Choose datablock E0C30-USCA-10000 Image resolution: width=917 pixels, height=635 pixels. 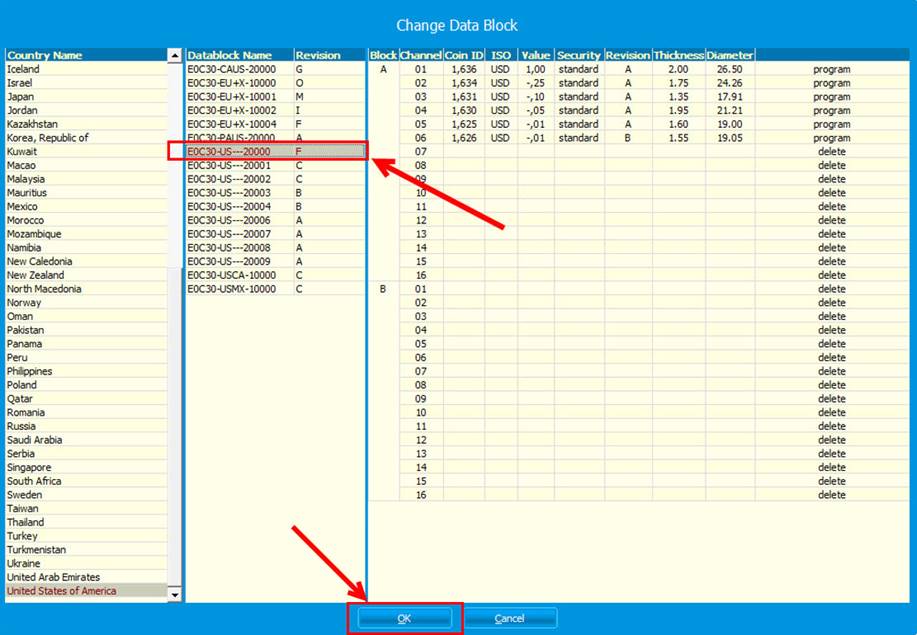pyautogui.click(x=230, y=275)
